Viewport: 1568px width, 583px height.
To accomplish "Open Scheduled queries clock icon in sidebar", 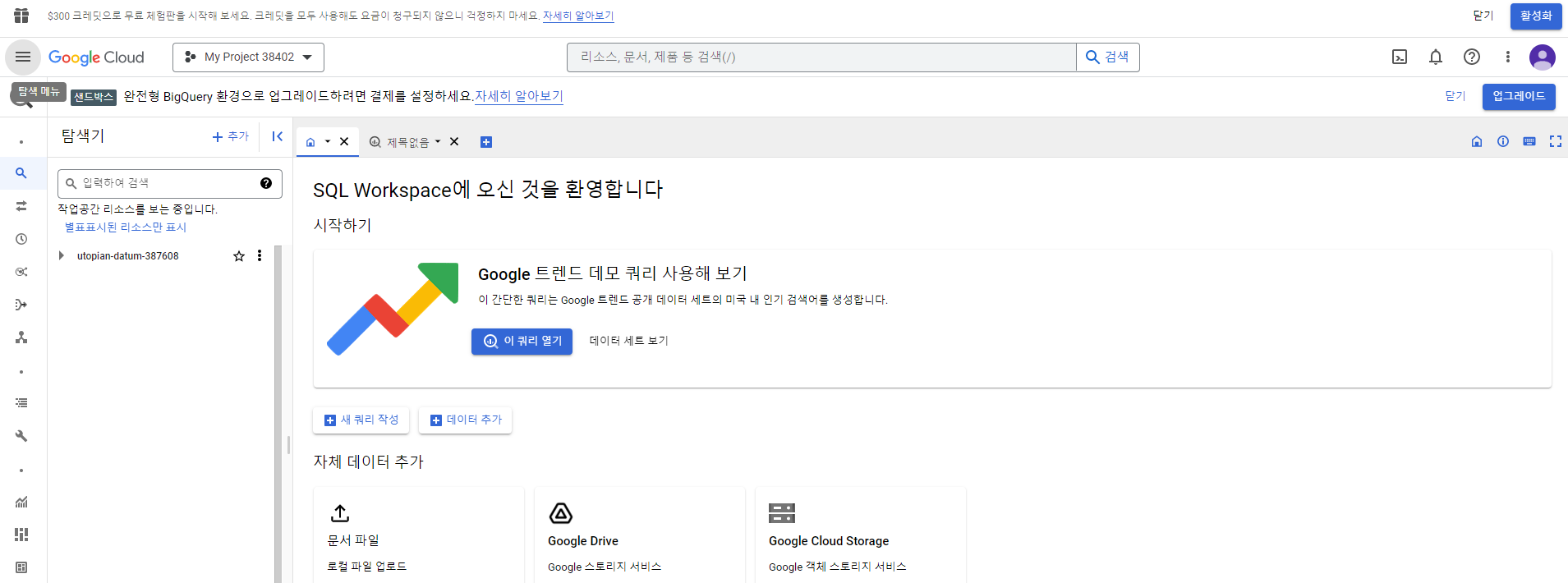I will 21,239.
